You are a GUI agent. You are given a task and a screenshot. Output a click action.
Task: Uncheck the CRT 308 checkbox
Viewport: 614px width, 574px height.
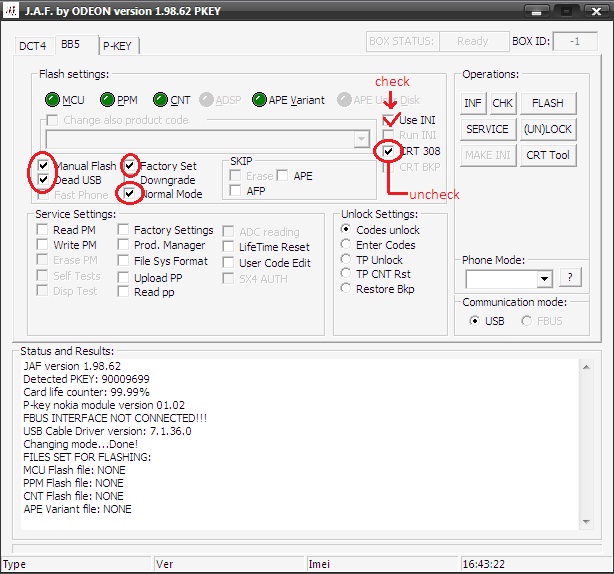click(x=388, y=151)
